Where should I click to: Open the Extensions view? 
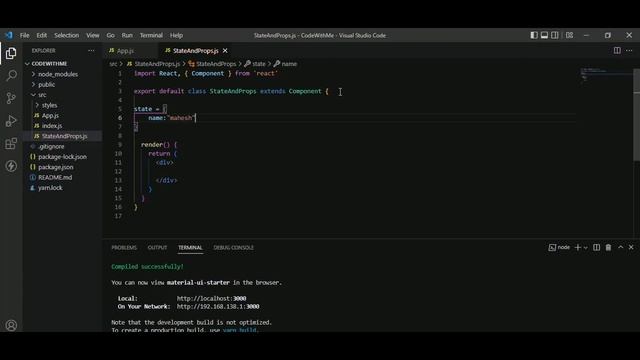11,143
